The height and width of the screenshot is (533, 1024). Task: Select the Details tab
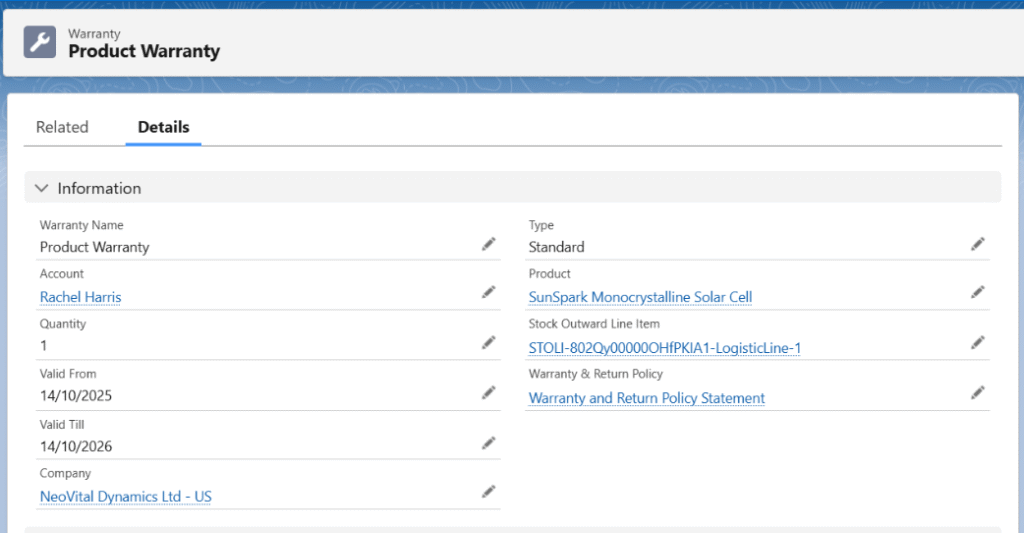click(x=163, y=127)
